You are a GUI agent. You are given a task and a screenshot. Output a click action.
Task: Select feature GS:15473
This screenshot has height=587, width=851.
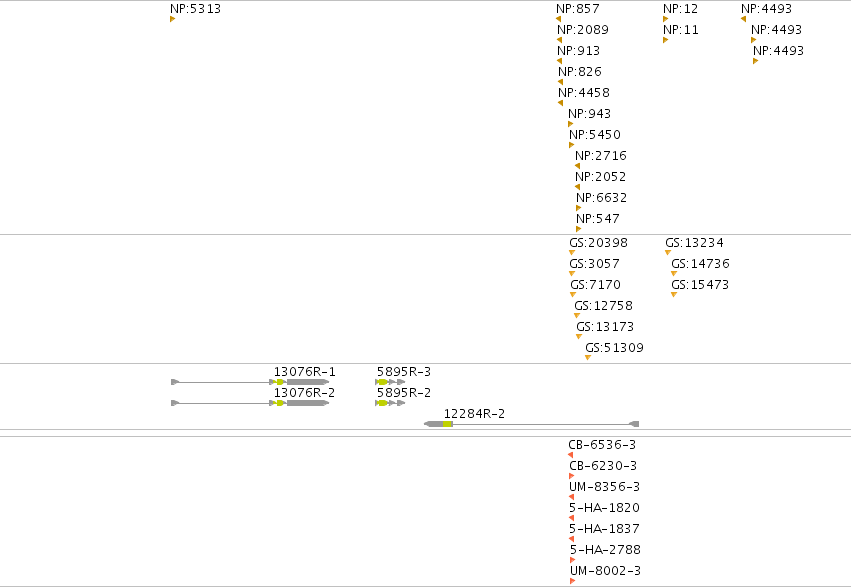tap(700, 285)
